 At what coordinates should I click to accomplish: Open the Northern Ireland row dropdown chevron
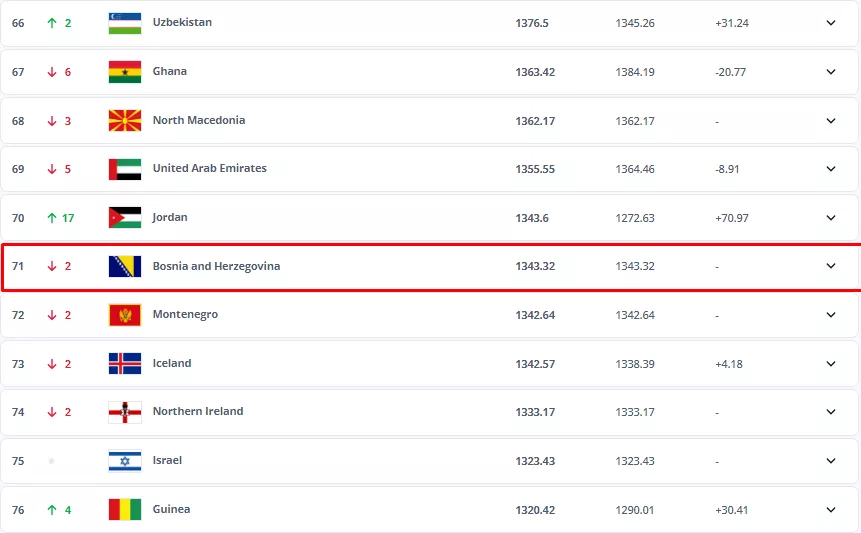tap(830, 412)
